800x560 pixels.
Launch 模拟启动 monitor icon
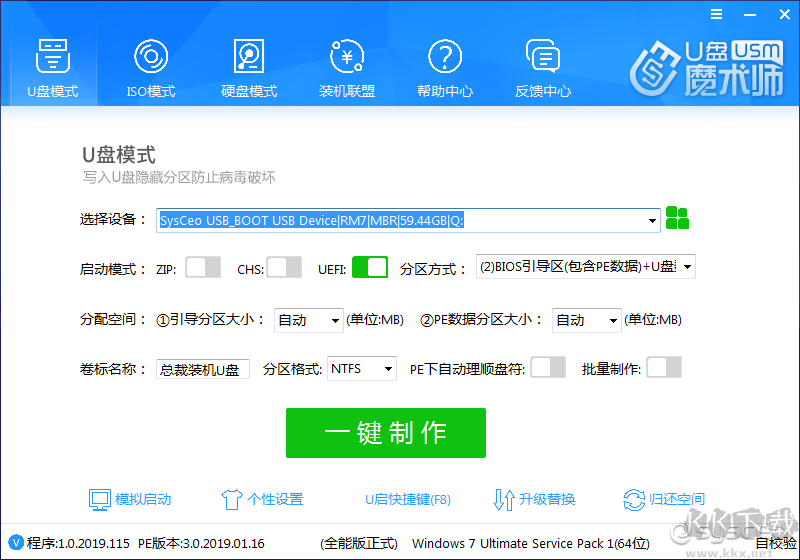point(99,499)
